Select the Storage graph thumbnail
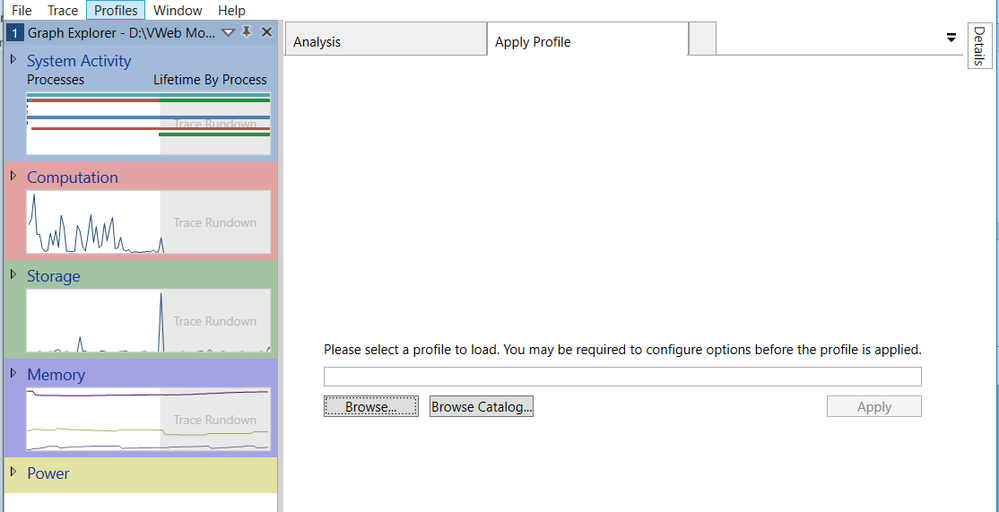The height and width of the screenshot is (512, 999). [148, 320]
